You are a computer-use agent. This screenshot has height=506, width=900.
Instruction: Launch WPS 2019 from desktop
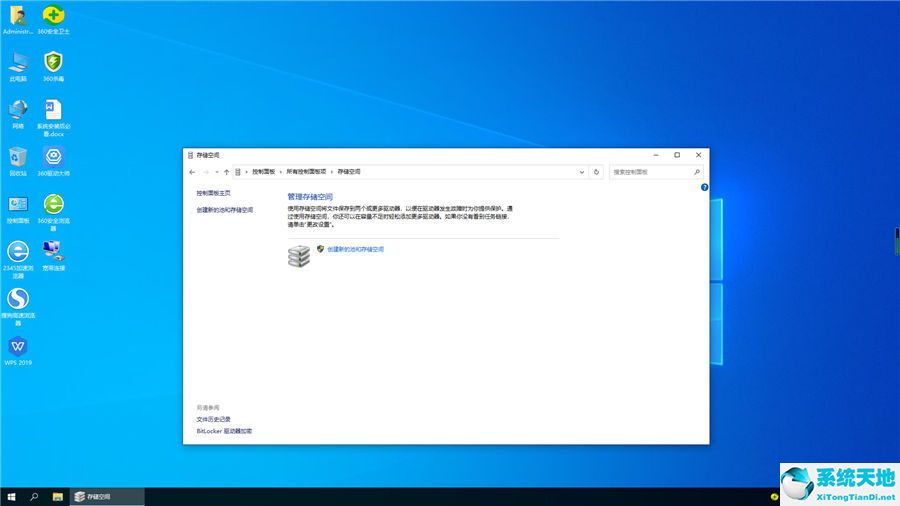click(18, 347)
